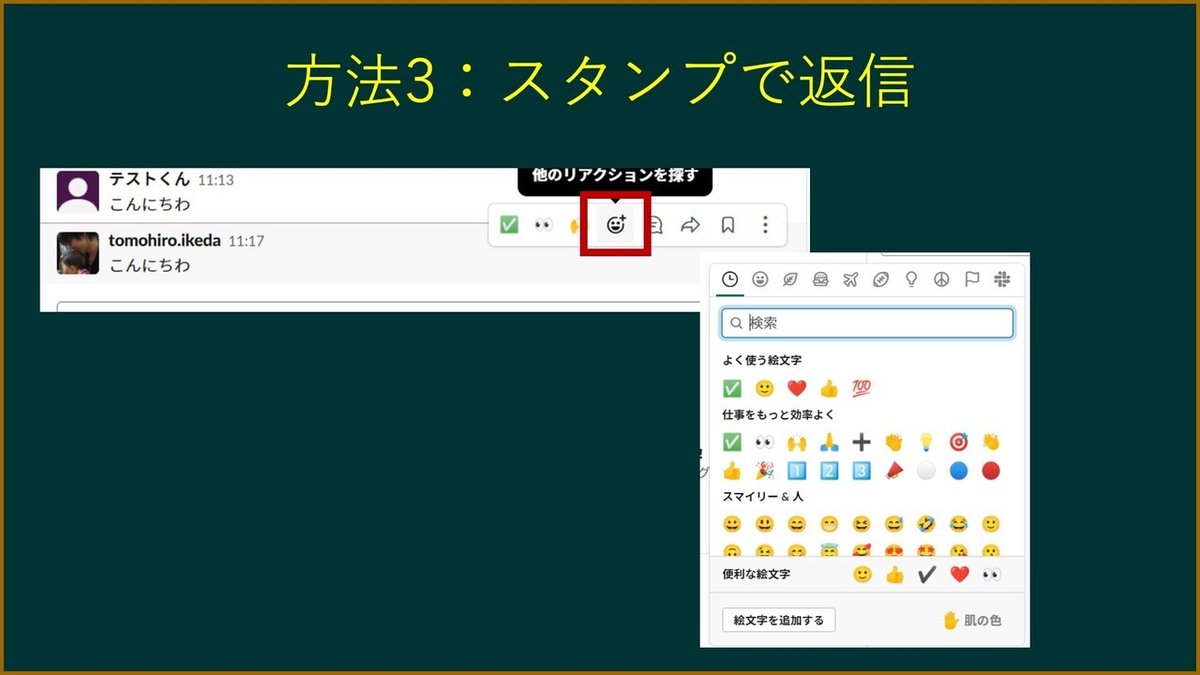This screenshot has height=675, width=1200.
Task: Pick the number 1 keycap emoji
Action: click(796, 470)
